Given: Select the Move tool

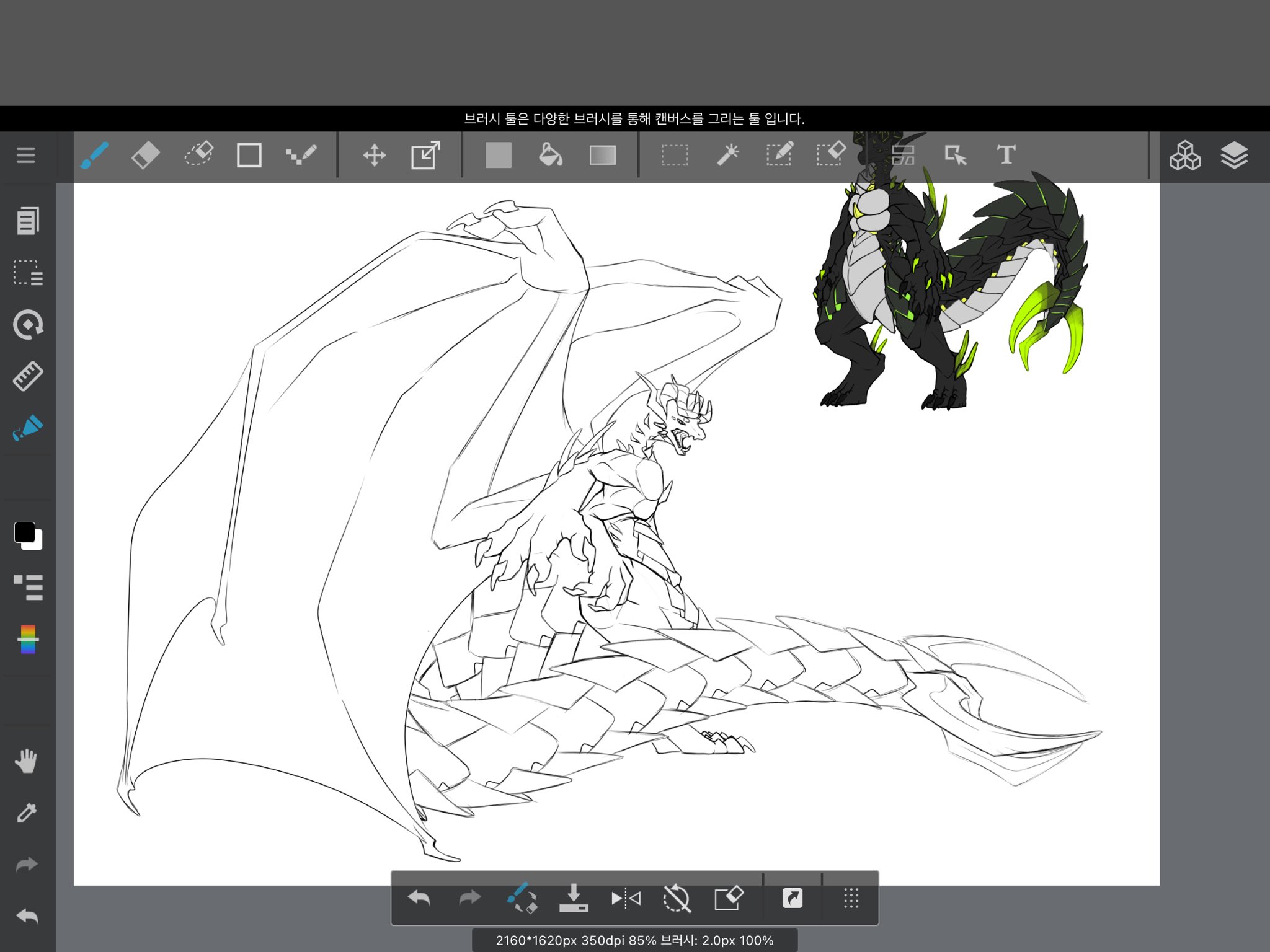Looking at the screenshot, I should click(x=374, y=155).
